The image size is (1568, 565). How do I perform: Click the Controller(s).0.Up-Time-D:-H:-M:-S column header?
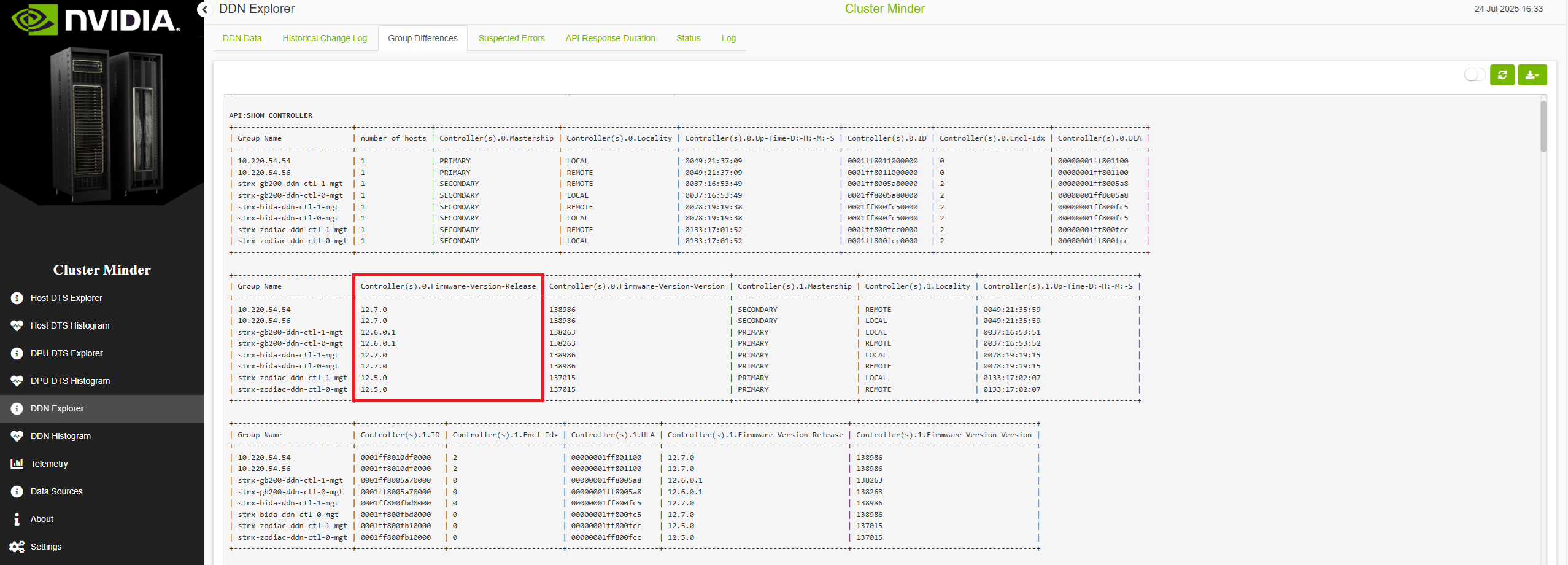pyautogui.click(x=760, y=138)
